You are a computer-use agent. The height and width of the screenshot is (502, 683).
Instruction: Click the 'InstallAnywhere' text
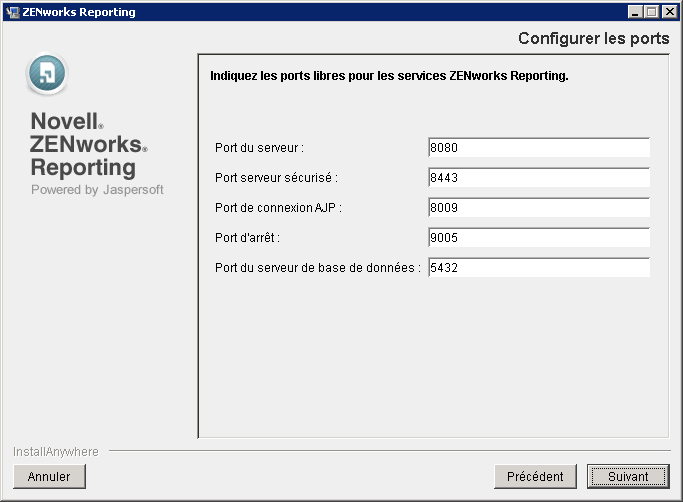pyautogui.click(x=56, y=452)
